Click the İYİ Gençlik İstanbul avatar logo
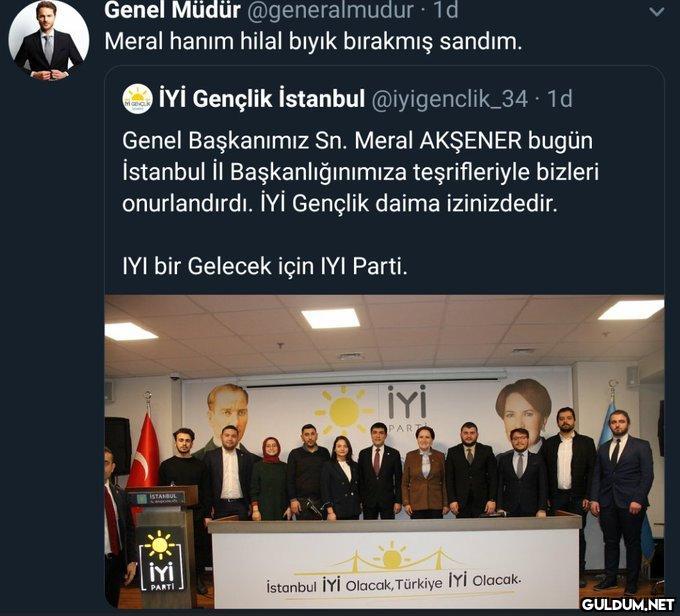 tap(137, 99)
